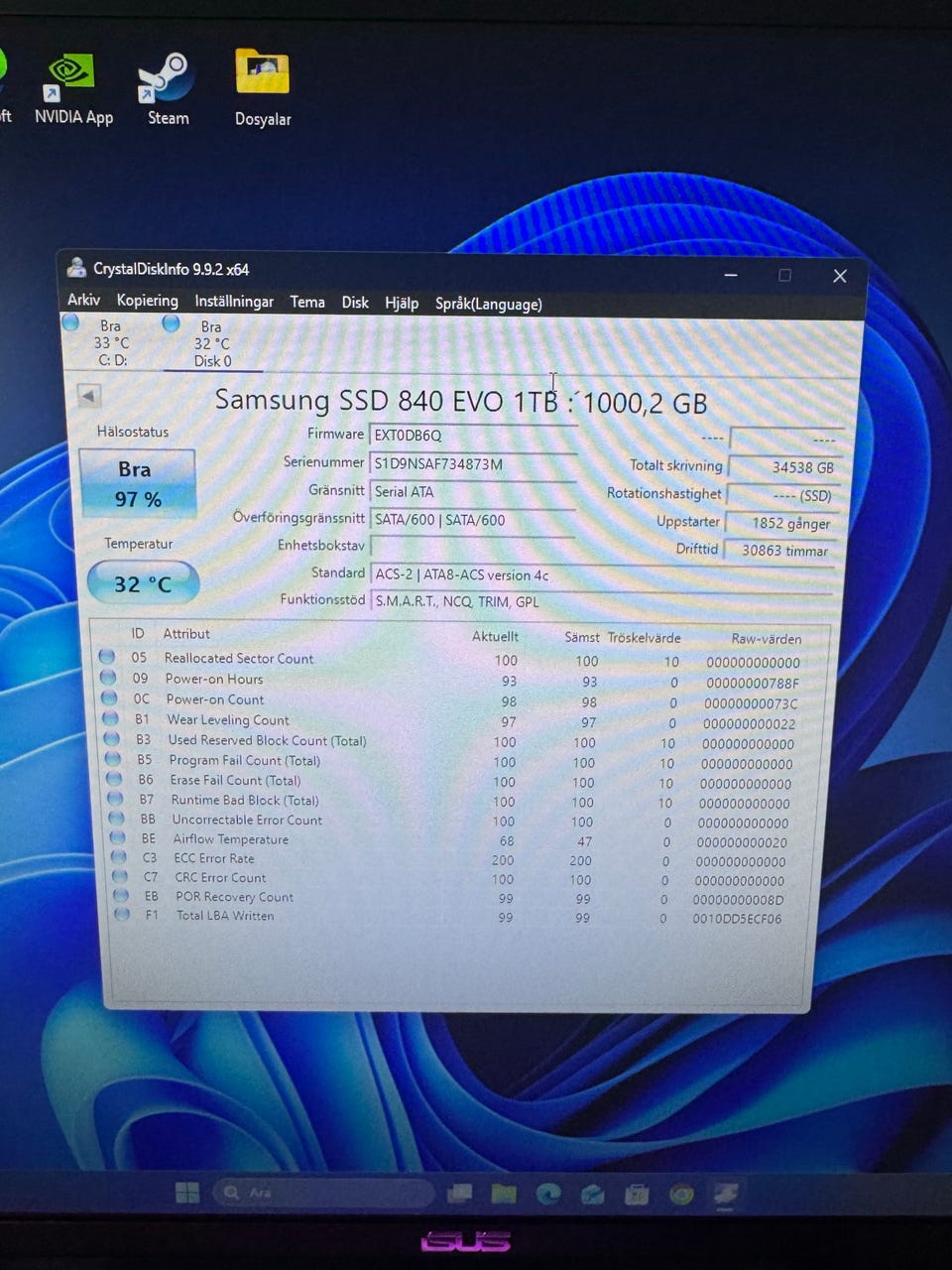Click the status dot for POR Recovery Count
This screenshot has height=1270, width=952.
point(121,895)
